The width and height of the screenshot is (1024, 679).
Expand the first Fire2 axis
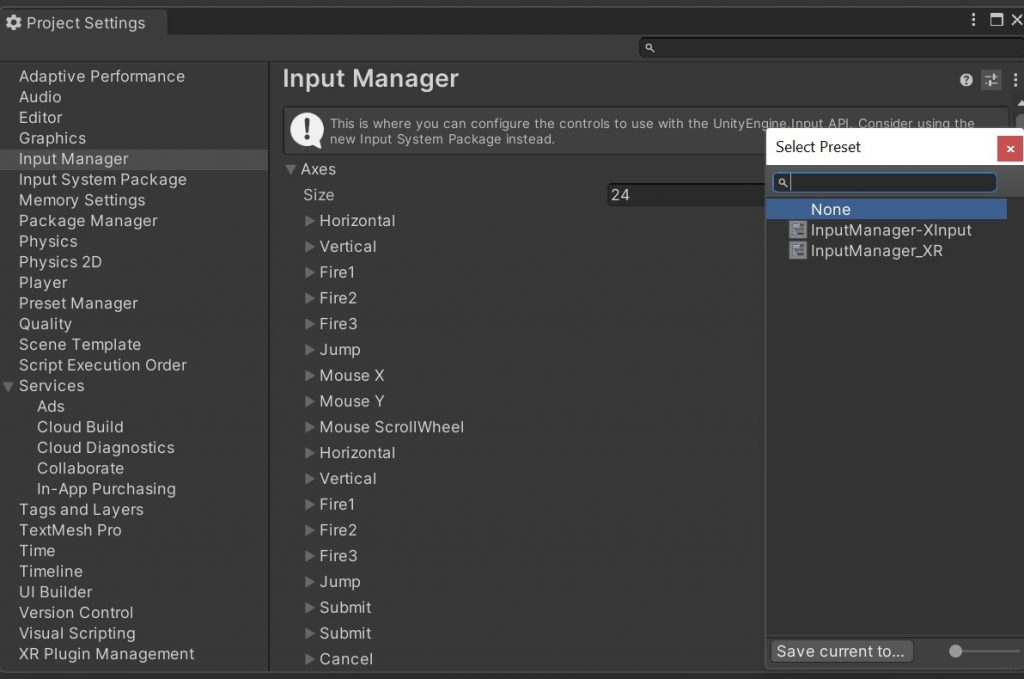point(310,298)
